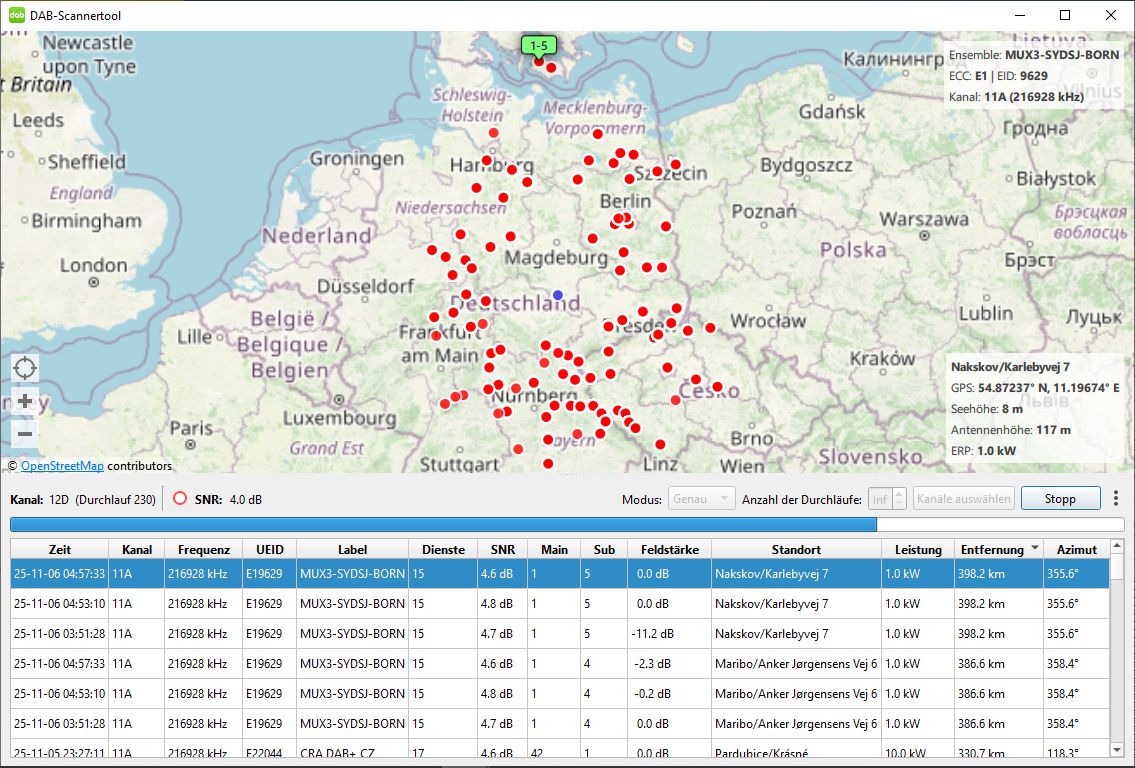Click the DAB app icon in title bar
Screen dimensions: 1135x768
point(16,15)
